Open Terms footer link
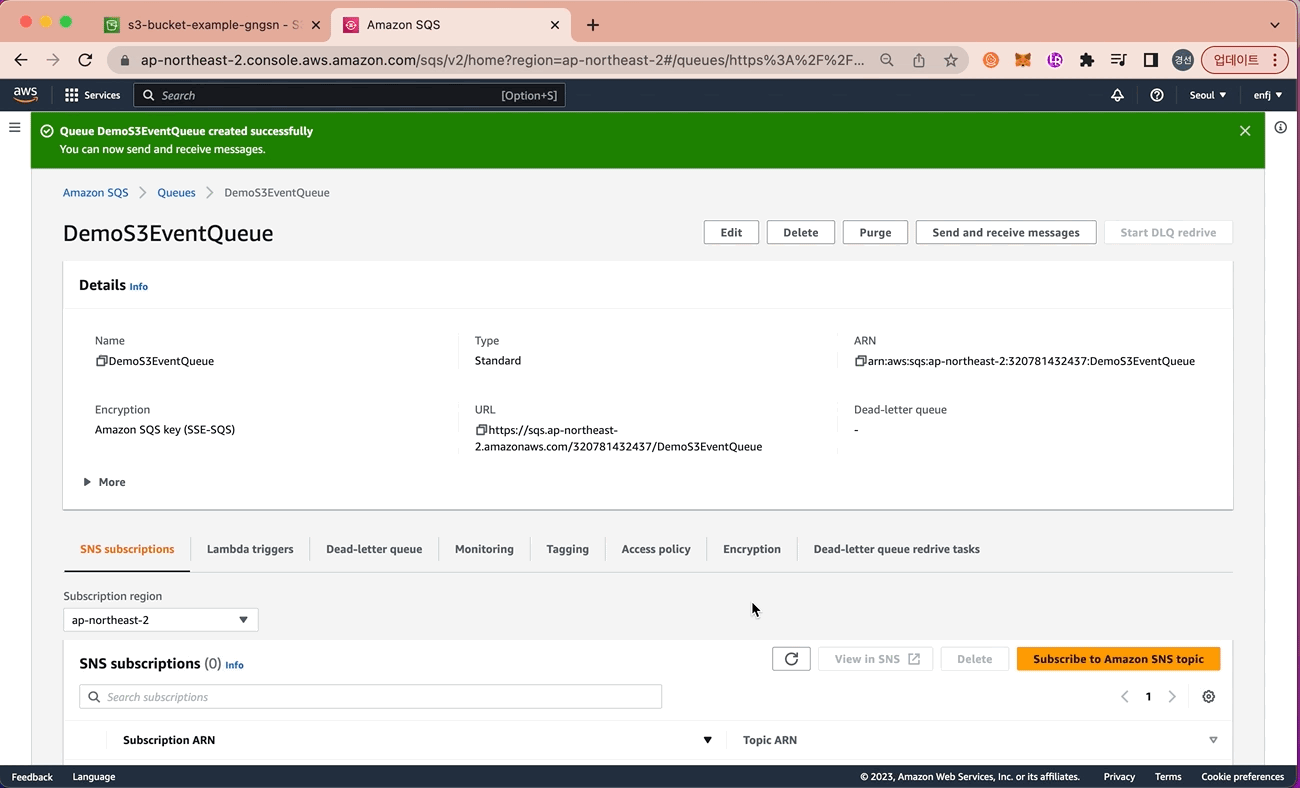This screenshot has width=1300, height=788. 1168,777
